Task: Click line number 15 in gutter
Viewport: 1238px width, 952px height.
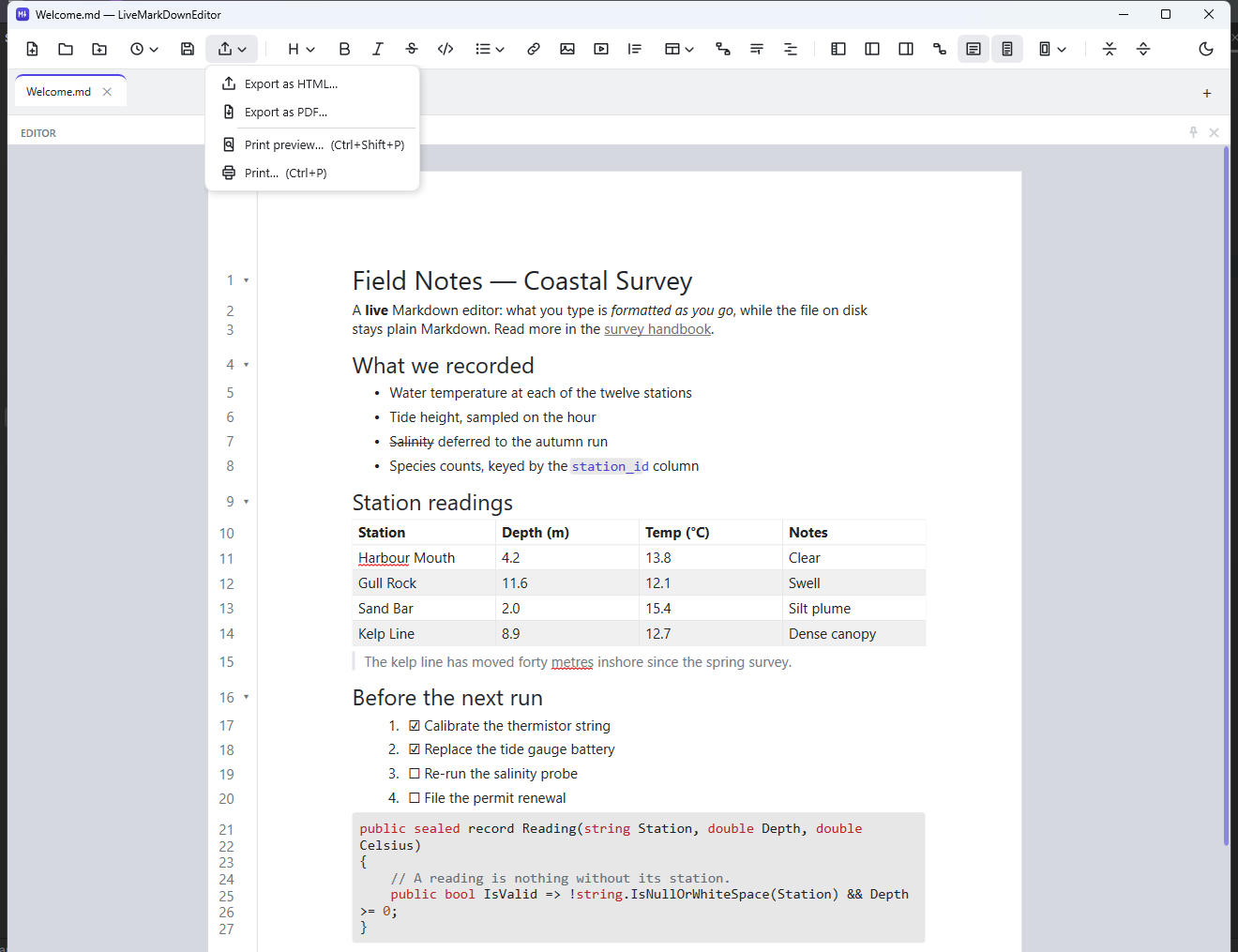Action: 227,662
